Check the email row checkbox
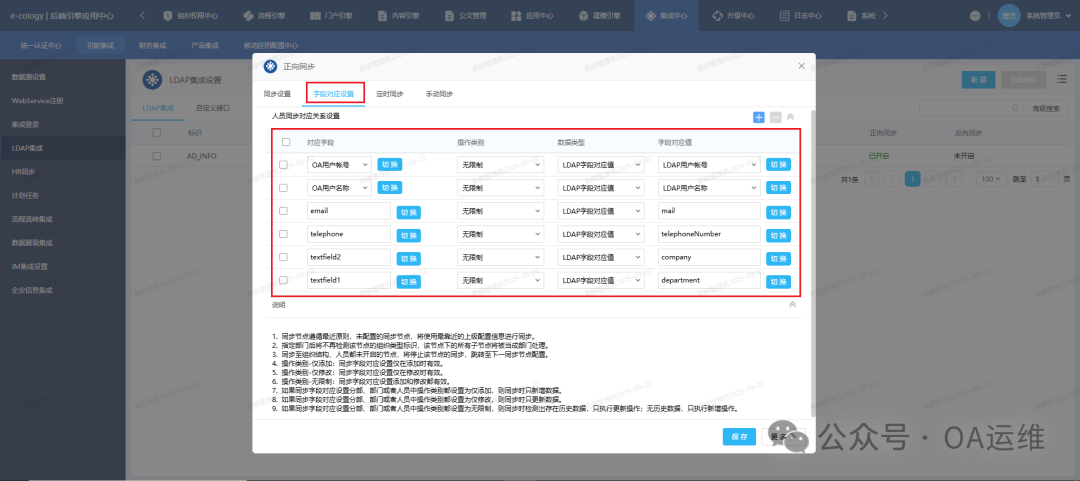Screen dimensions: 1080x481 point(284,211)
